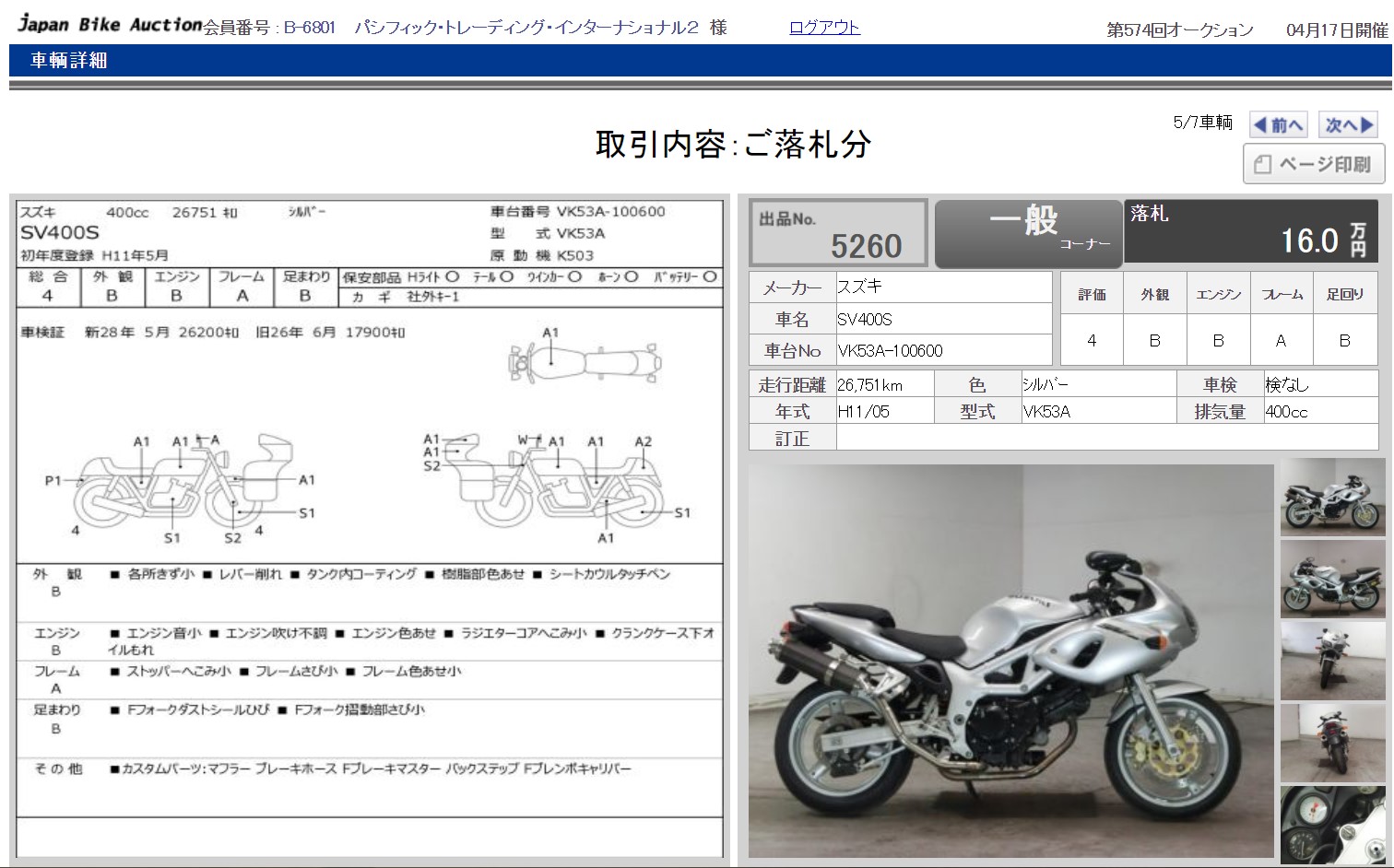Select the second angled front-view thumbnail

[x=1332, y=579]
